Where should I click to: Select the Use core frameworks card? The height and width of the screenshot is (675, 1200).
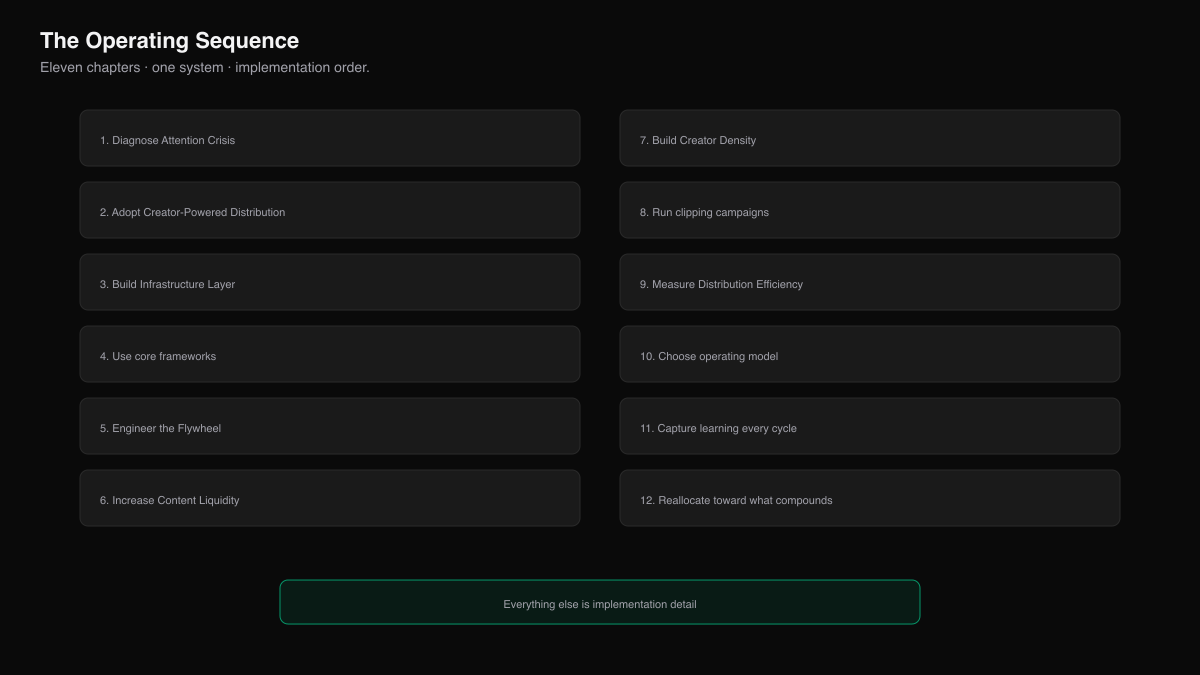point(330,354)
